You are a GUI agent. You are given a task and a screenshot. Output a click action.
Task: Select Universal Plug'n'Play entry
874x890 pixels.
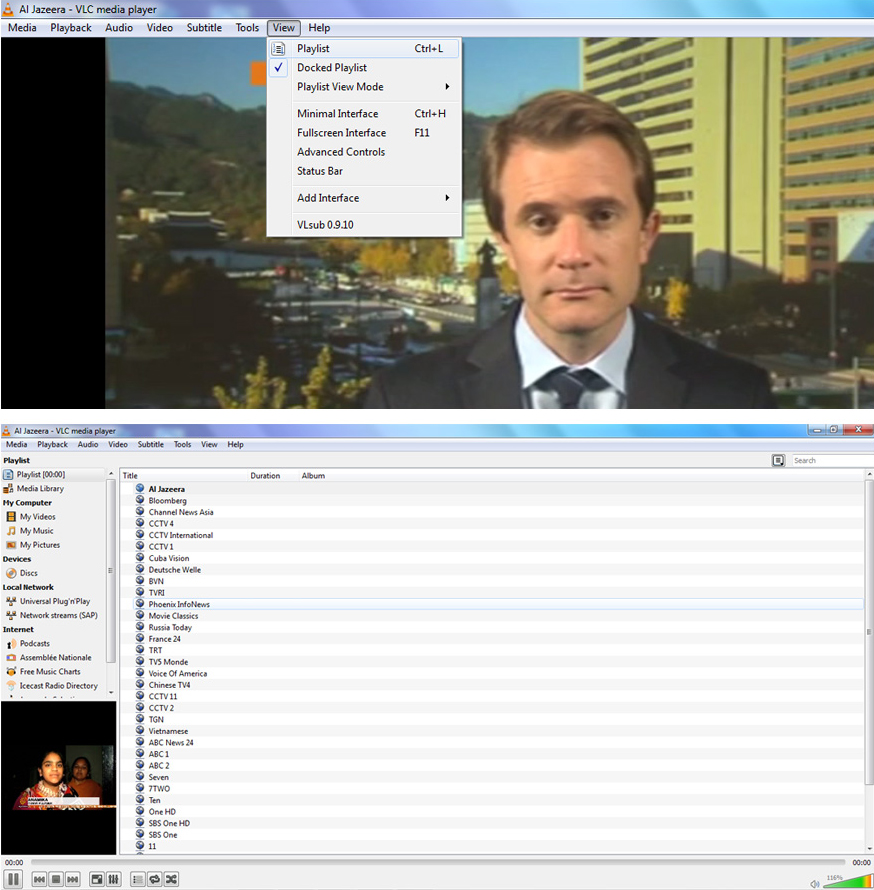(54, 601)
